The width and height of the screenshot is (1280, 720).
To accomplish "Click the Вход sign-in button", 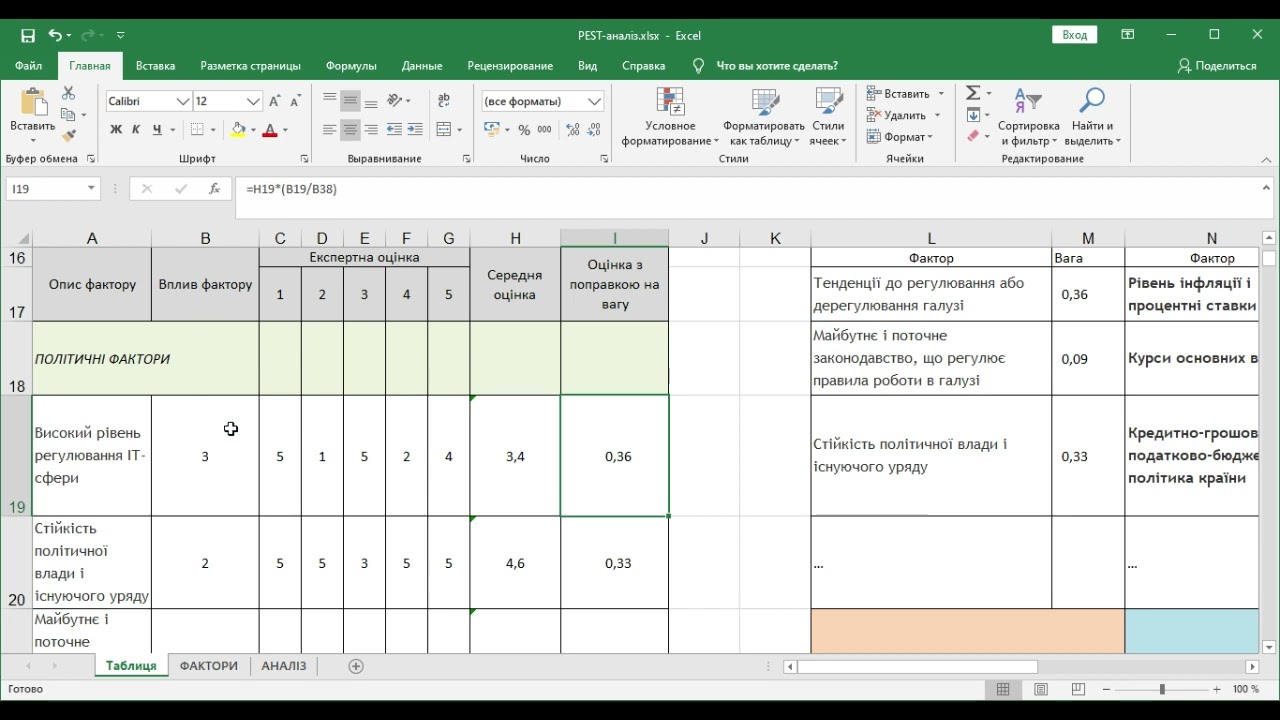I will (1075, 35).
